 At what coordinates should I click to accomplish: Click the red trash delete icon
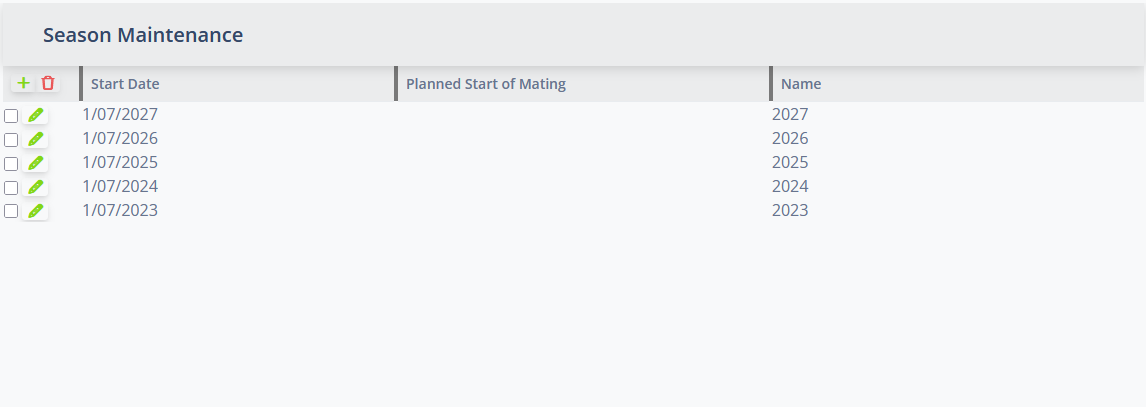coord(48,83)
